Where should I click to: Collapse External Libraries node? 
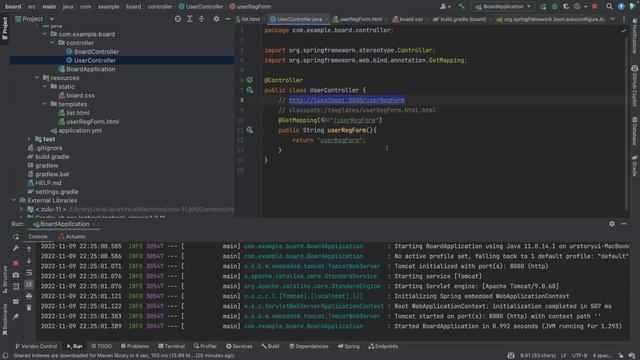click(x=13, y=200)
